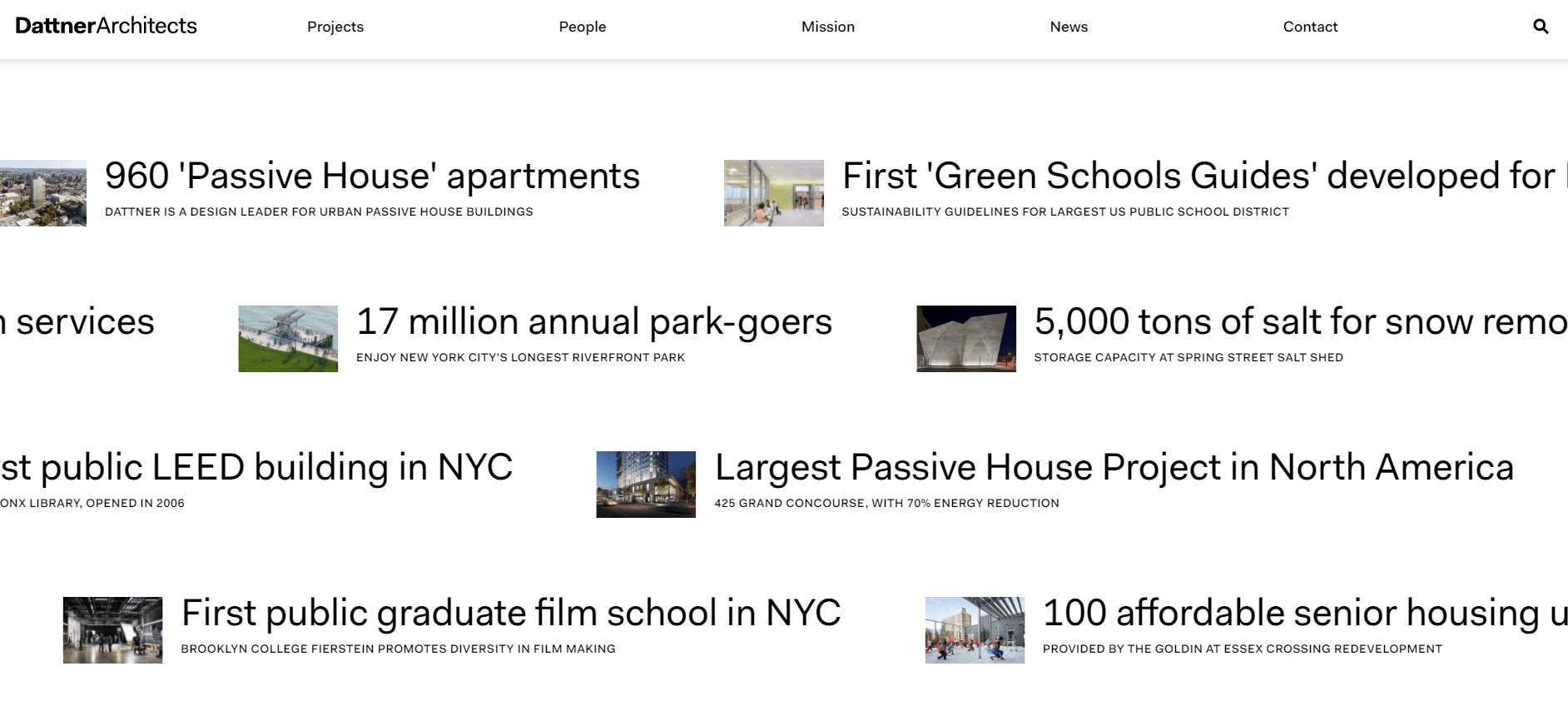Click 'Storage capacity at Spring Street Salt Shed'

tap(1188, 358)
